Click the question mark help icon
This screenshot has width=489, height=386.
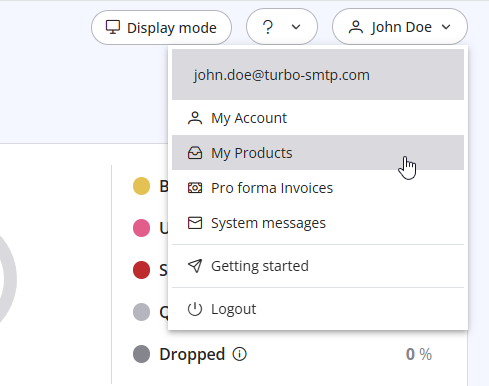(x=268, y=27)
